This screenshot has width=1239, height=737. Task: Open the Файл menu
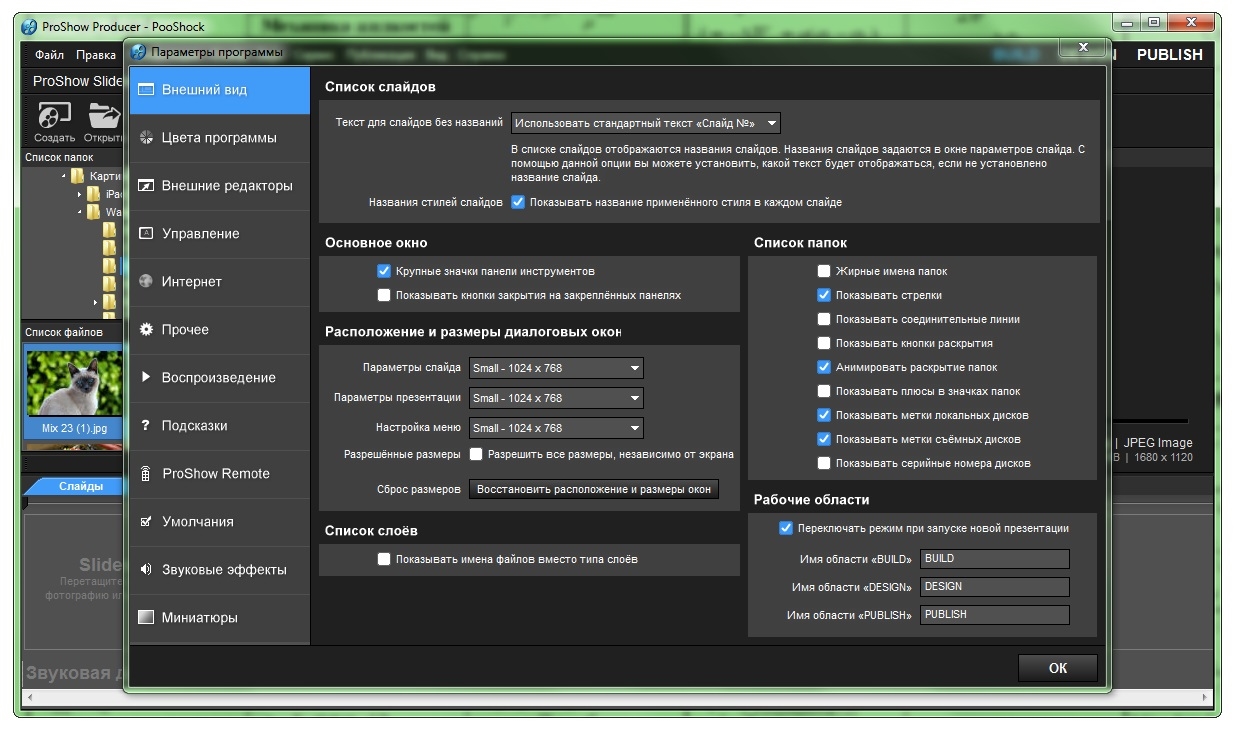49,55
